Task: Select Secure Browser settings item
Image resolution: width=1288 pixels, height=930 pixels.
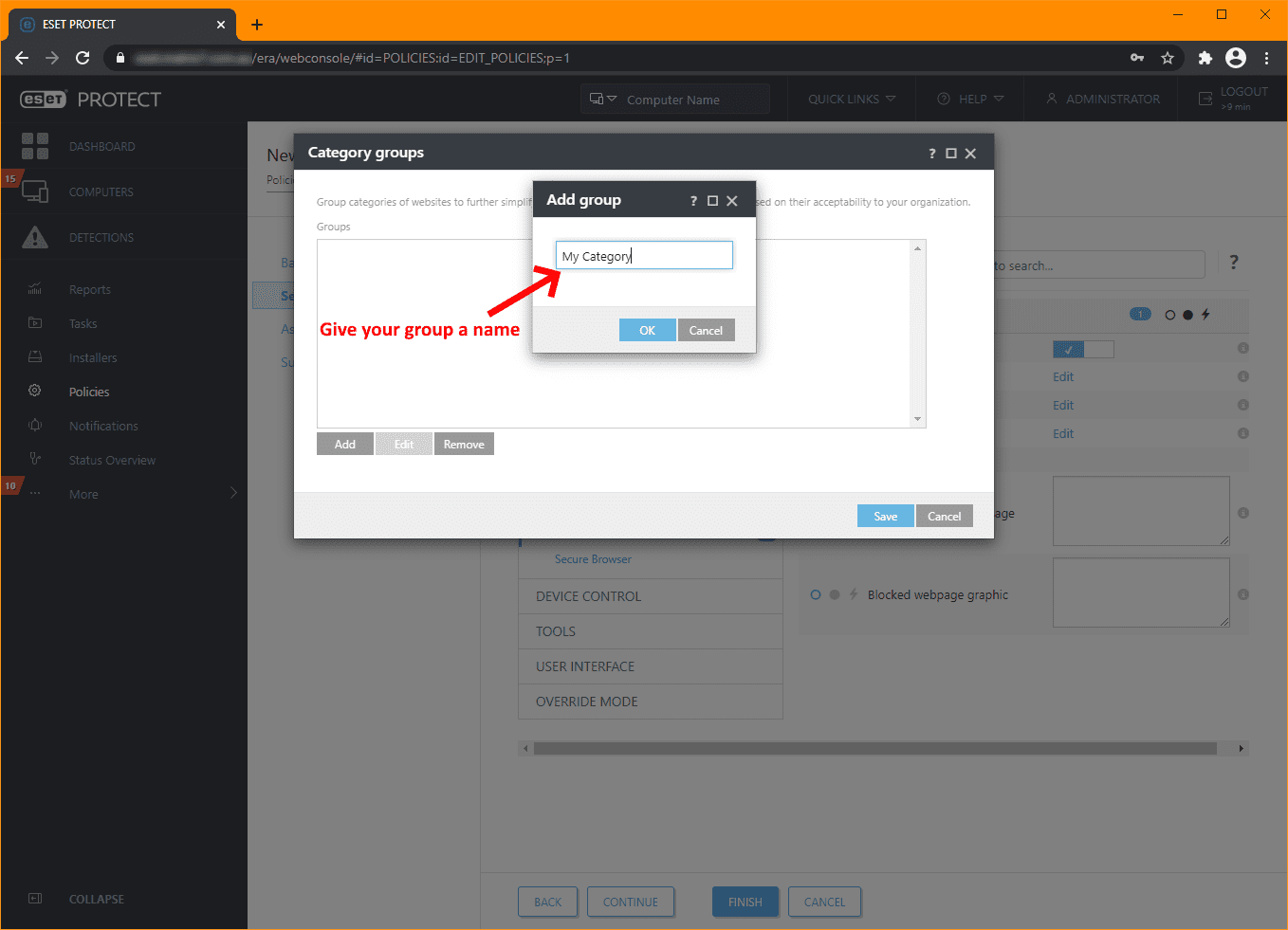Action: click(593, 559)
